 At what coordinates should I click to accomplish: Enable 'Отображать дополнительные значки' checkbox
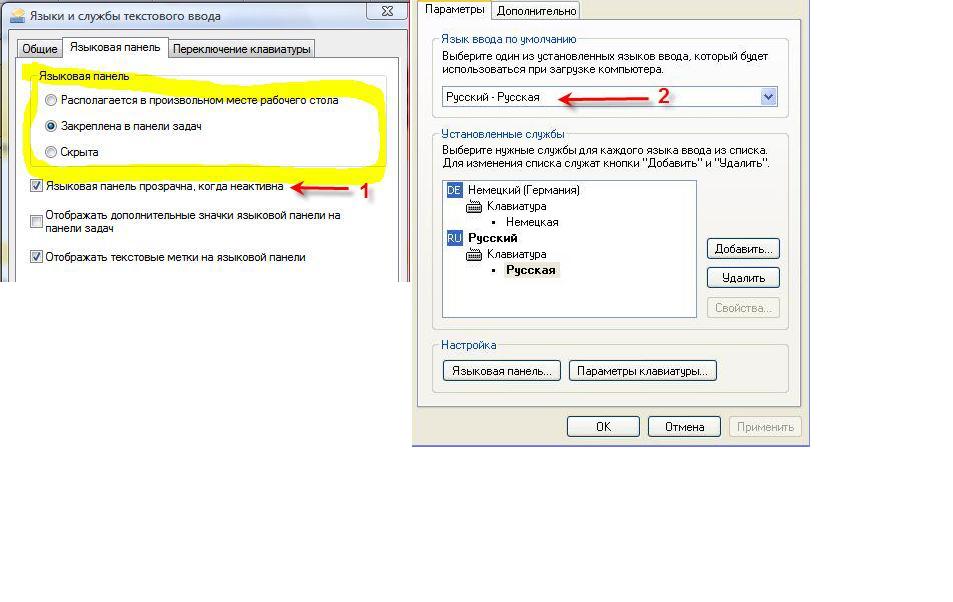click(36, 221)
